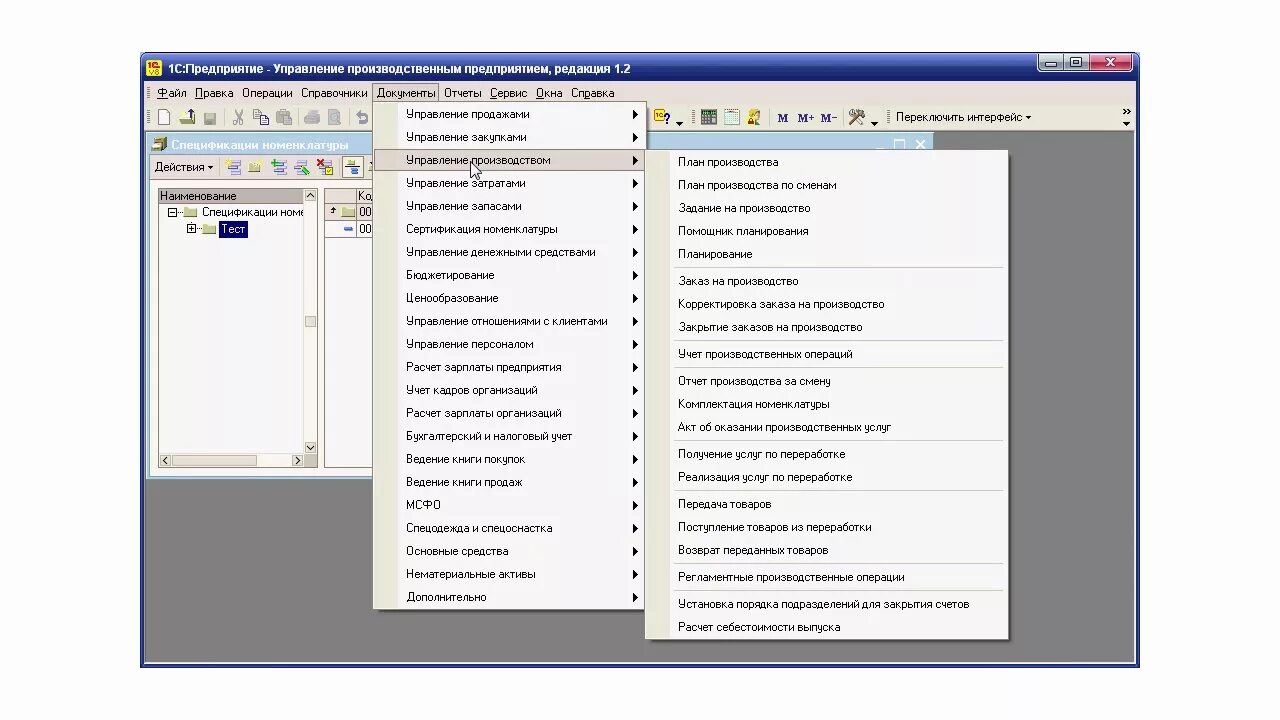Viewport: 1280px width, 720px height.
Task: Open the Окна menu
Action: [x=549, y=93]
